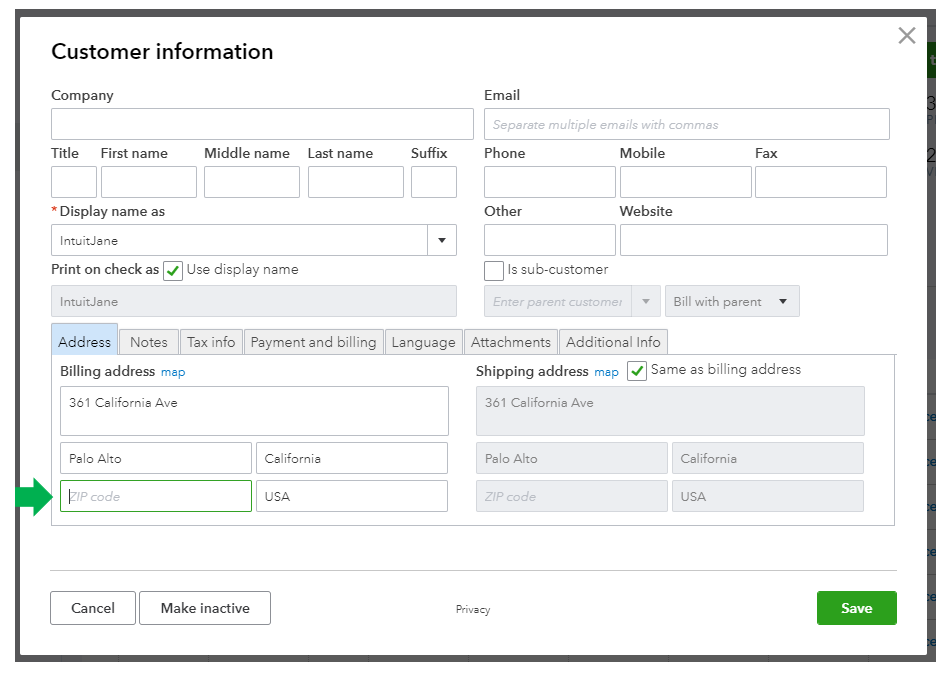Image resolution: width=951 pixels, height=674 pixels.
Task: Open the Additional Info tab
Action: click(x=613, y=342)
